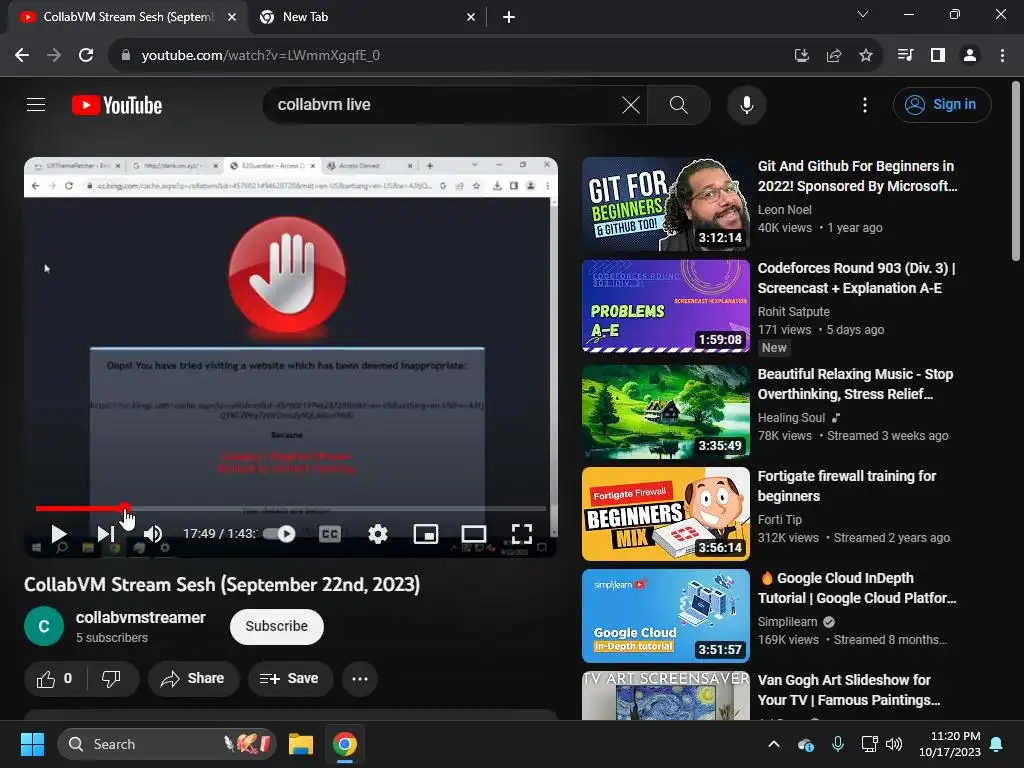This screenshot has height=768, width=1024.
Task: Open media controls in Chrome toolbar
Action: [905, 55]
